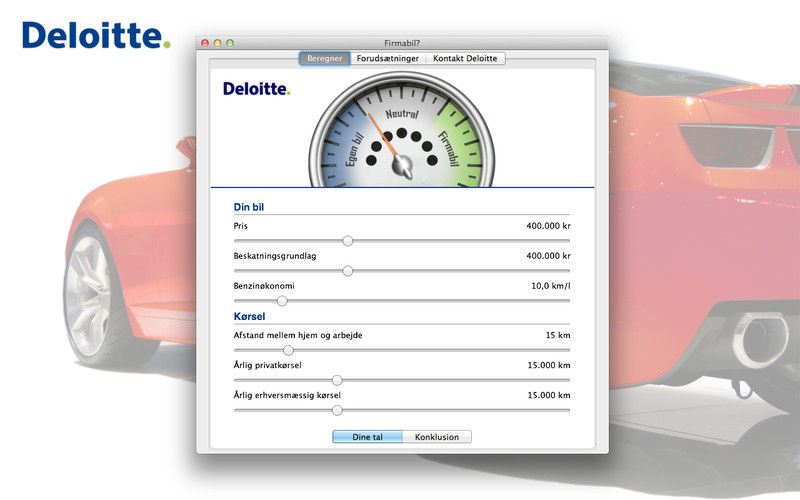Viewport: 800px width, 500px height.
Task: Switch to the Beregner tab
Action: (x=324, y=59)
